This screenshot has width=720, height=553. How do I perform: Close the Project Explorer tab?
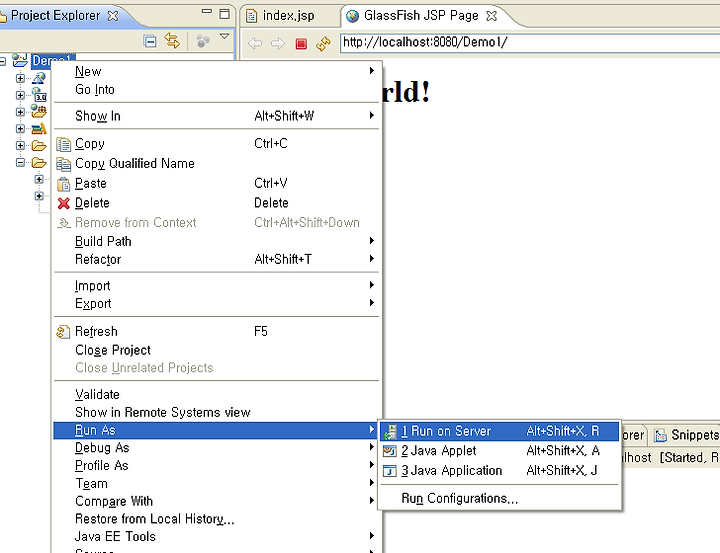tap(112, 16)
